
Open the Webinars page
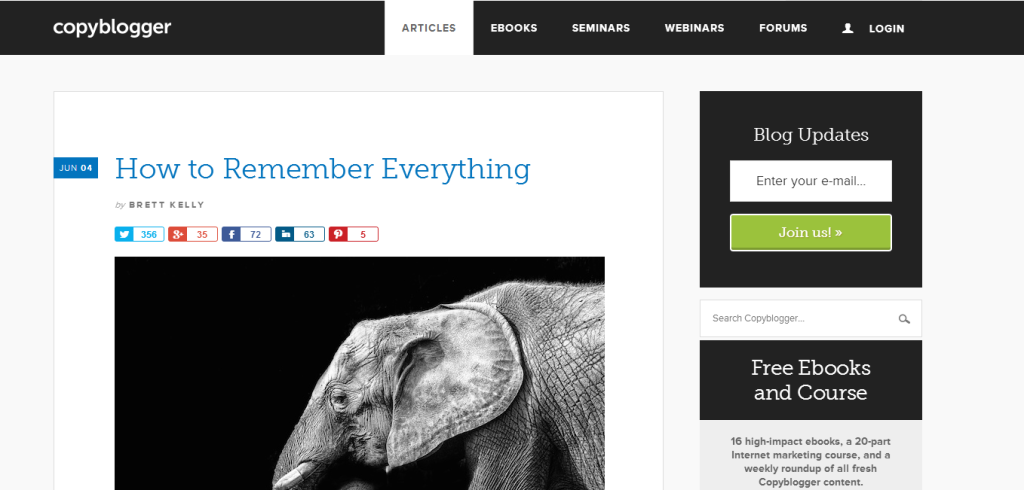click(x=694, y=28)
